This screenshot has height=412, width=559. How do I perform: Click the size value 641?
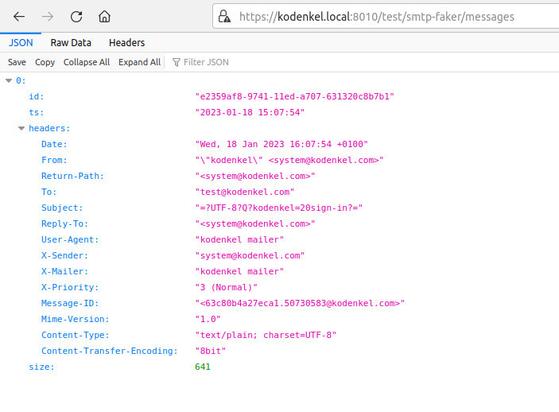point(202,367)
